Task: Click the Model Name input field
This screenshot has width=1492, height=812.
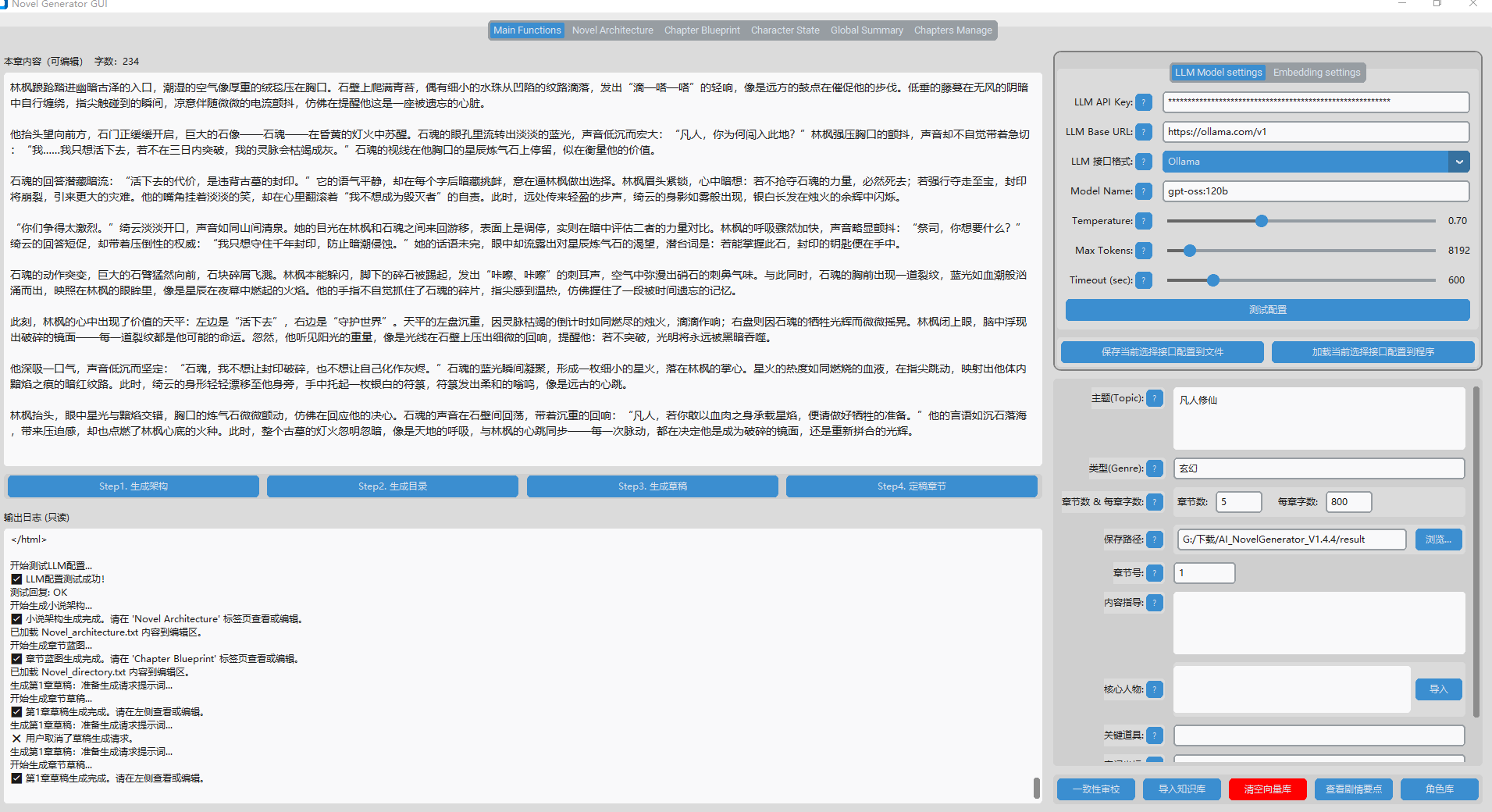Action: coord(1316,191)
